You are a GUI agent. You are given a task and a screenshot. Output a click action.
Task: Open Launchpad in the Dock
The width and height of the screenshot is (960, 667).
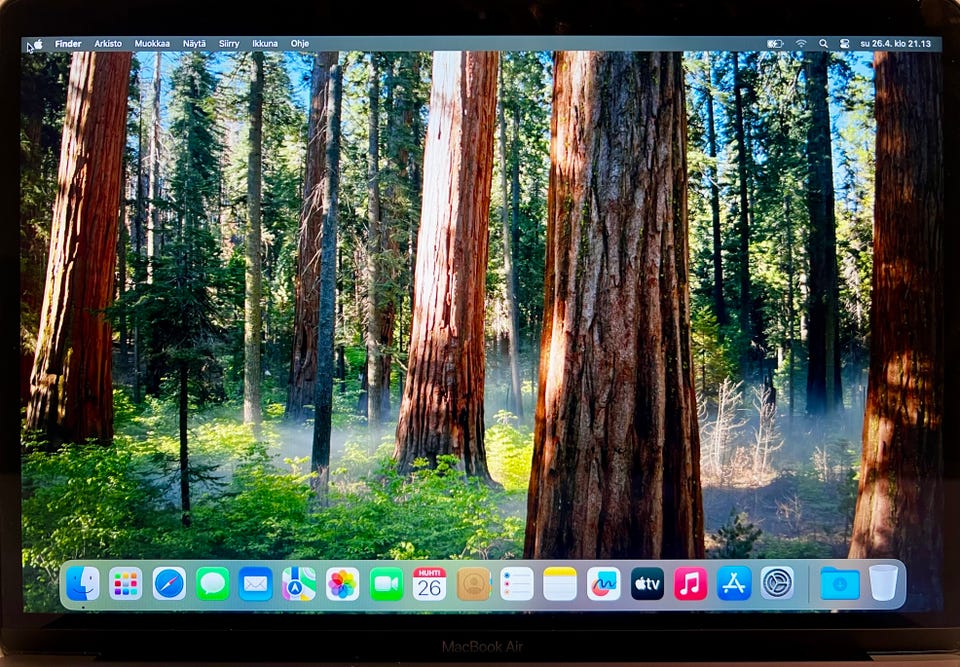(126, 584)
